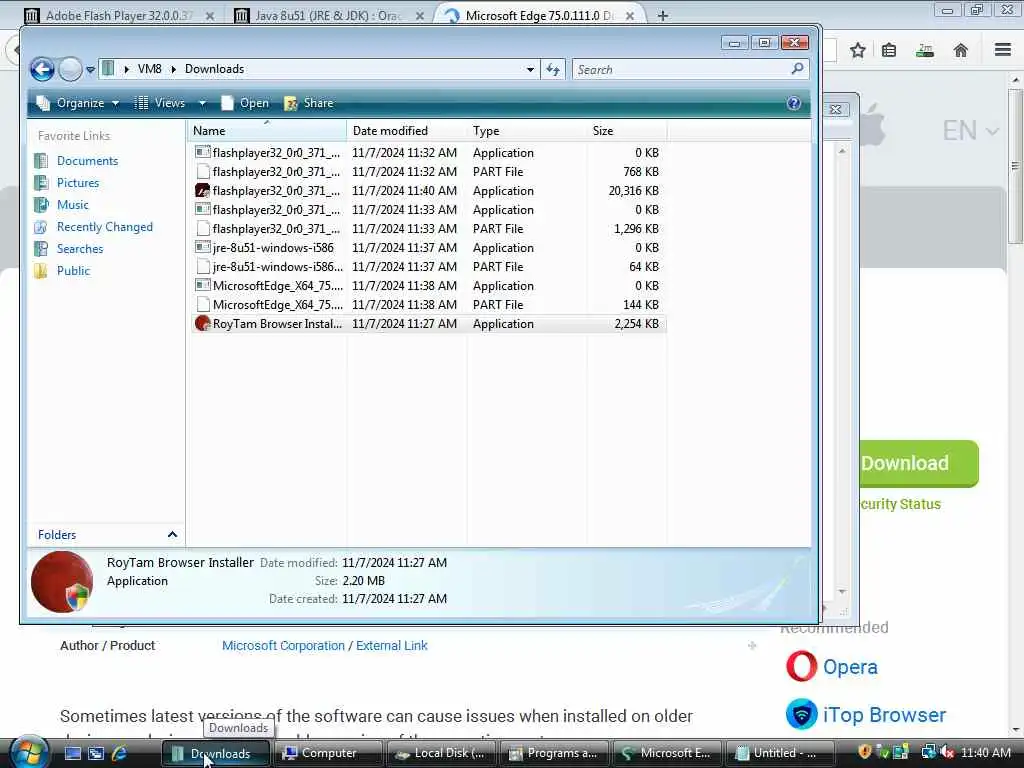The image size is (1024, 768).
Task: Click the refresh button beside address bar
Action: [553, 69]
